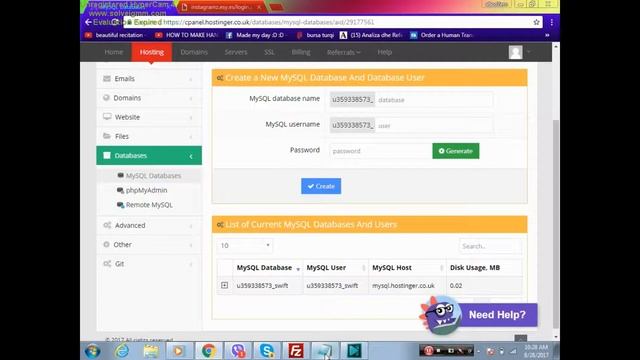Click the Other section gear icon
640x360 pixels.
pyautogui.click(x=107, y=244)
